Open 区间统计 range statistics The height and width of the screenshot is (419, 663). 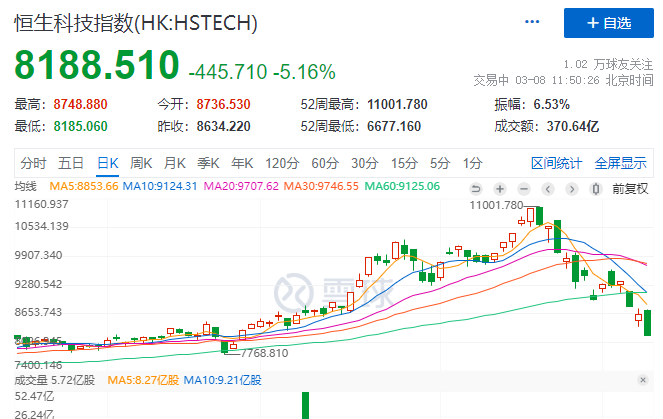tap(556, 163)
